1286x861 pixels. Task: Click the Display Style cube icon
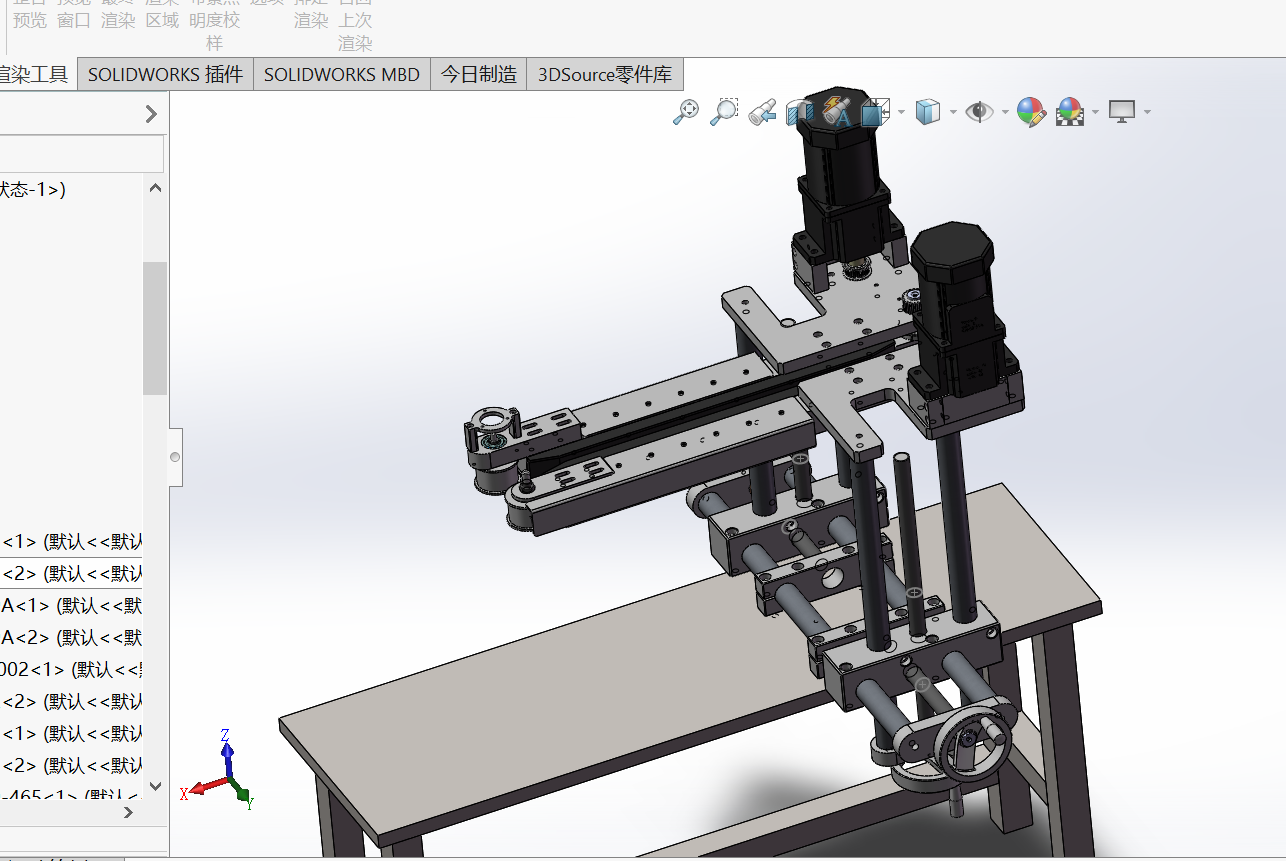928,112
